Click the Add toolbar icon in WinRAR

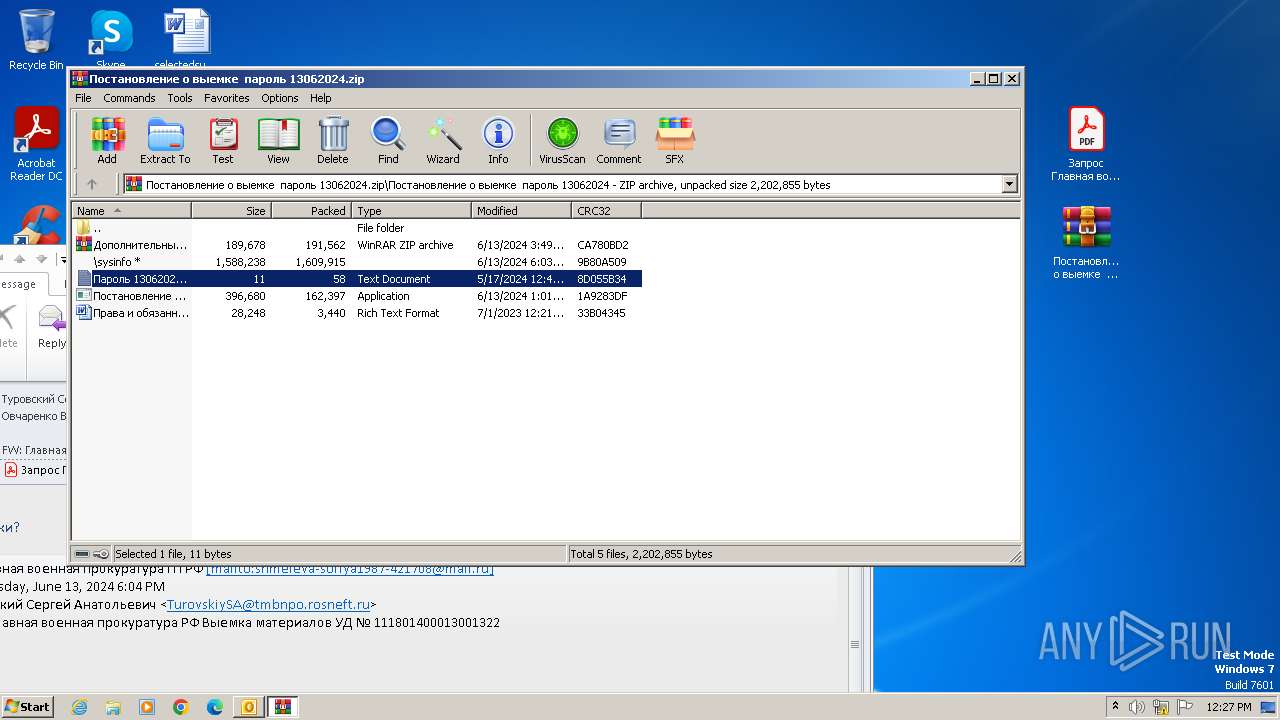tap(107, 141)
